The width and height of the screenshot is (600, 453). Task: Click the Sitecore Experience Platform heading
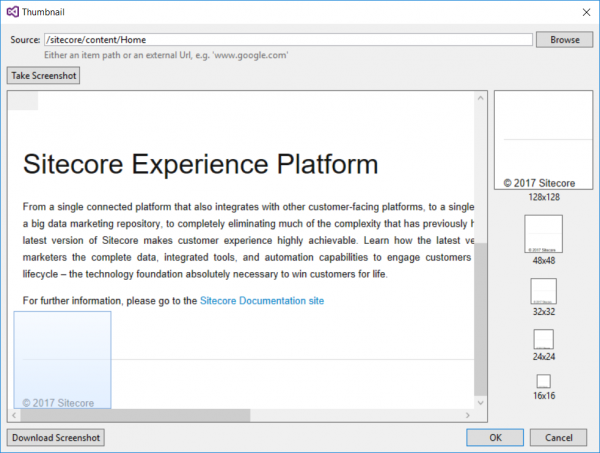[201, 165]
